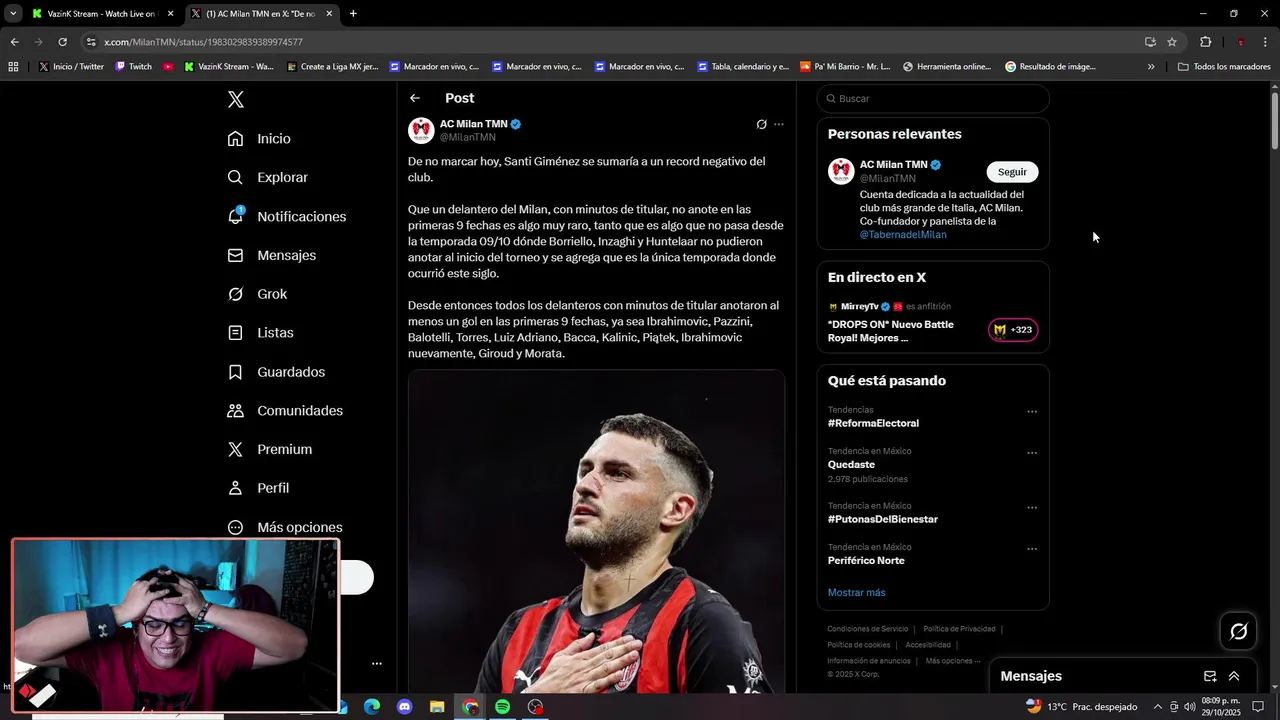Screen dimensions: 1280x720
Task: Open Spotify from the taskbar
Action: 502,707
